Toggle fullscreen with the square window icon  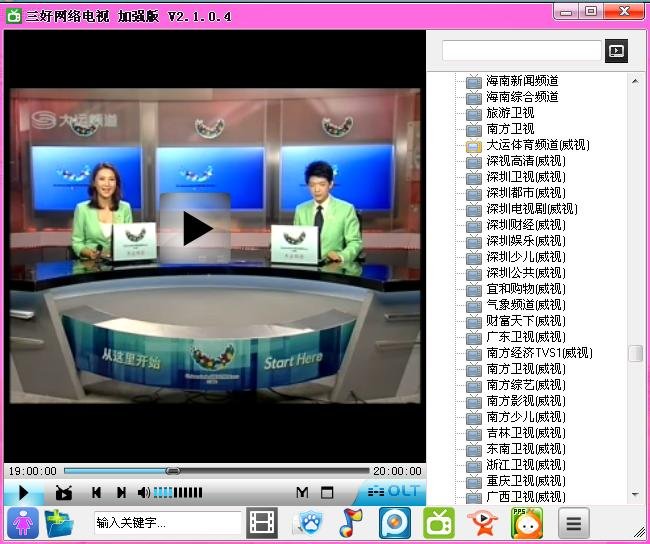pos(327,492)
